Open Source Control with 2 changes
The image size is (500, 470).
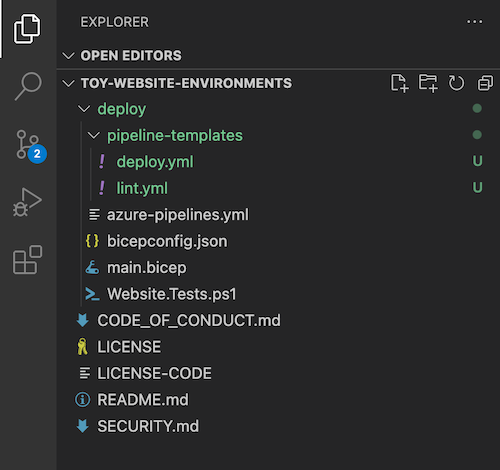[x=31, y=146]
